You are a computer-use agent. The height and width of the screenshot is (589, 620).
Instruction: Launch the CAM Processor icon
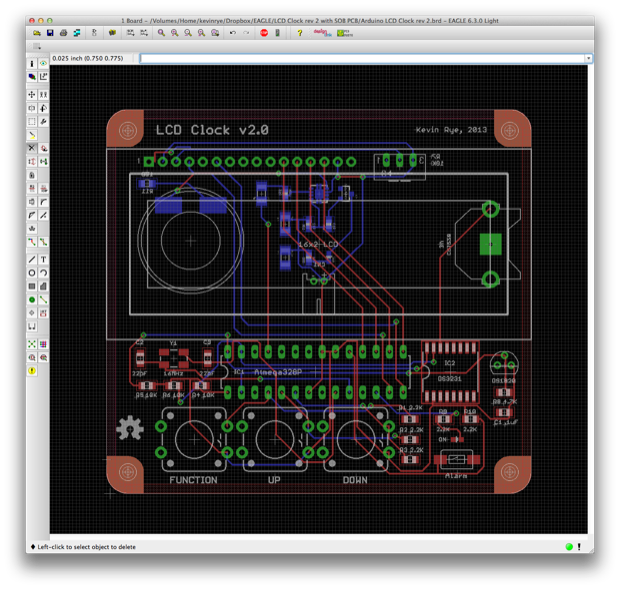[77, 33]
